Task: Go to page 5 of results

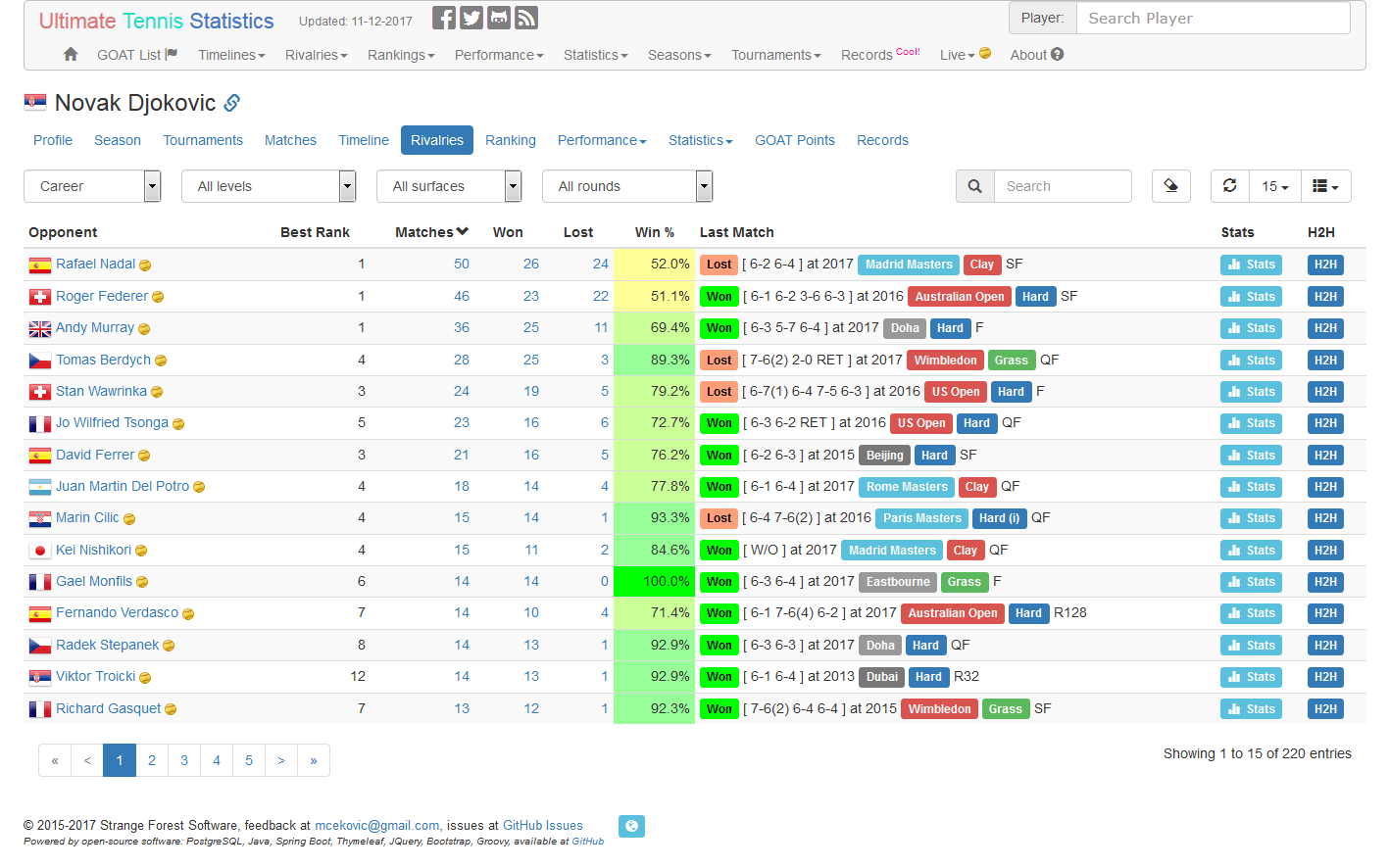Action: click(x=249, y=760)
